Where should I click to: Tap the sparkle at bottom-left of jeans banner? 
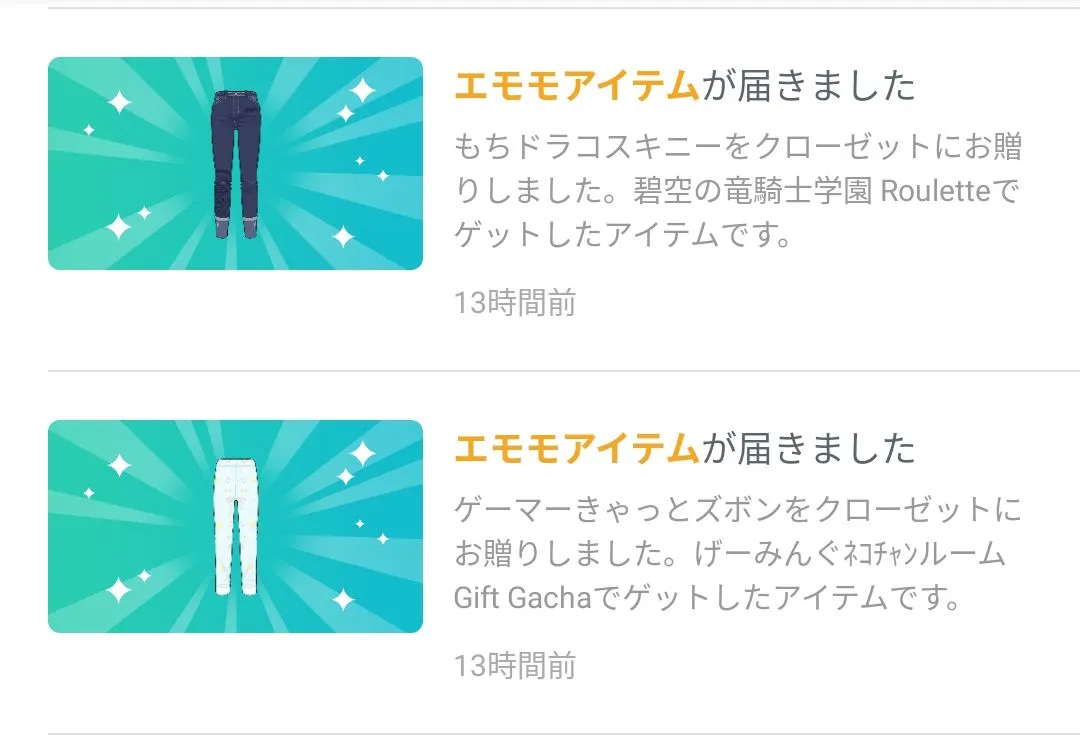(118, 227)
